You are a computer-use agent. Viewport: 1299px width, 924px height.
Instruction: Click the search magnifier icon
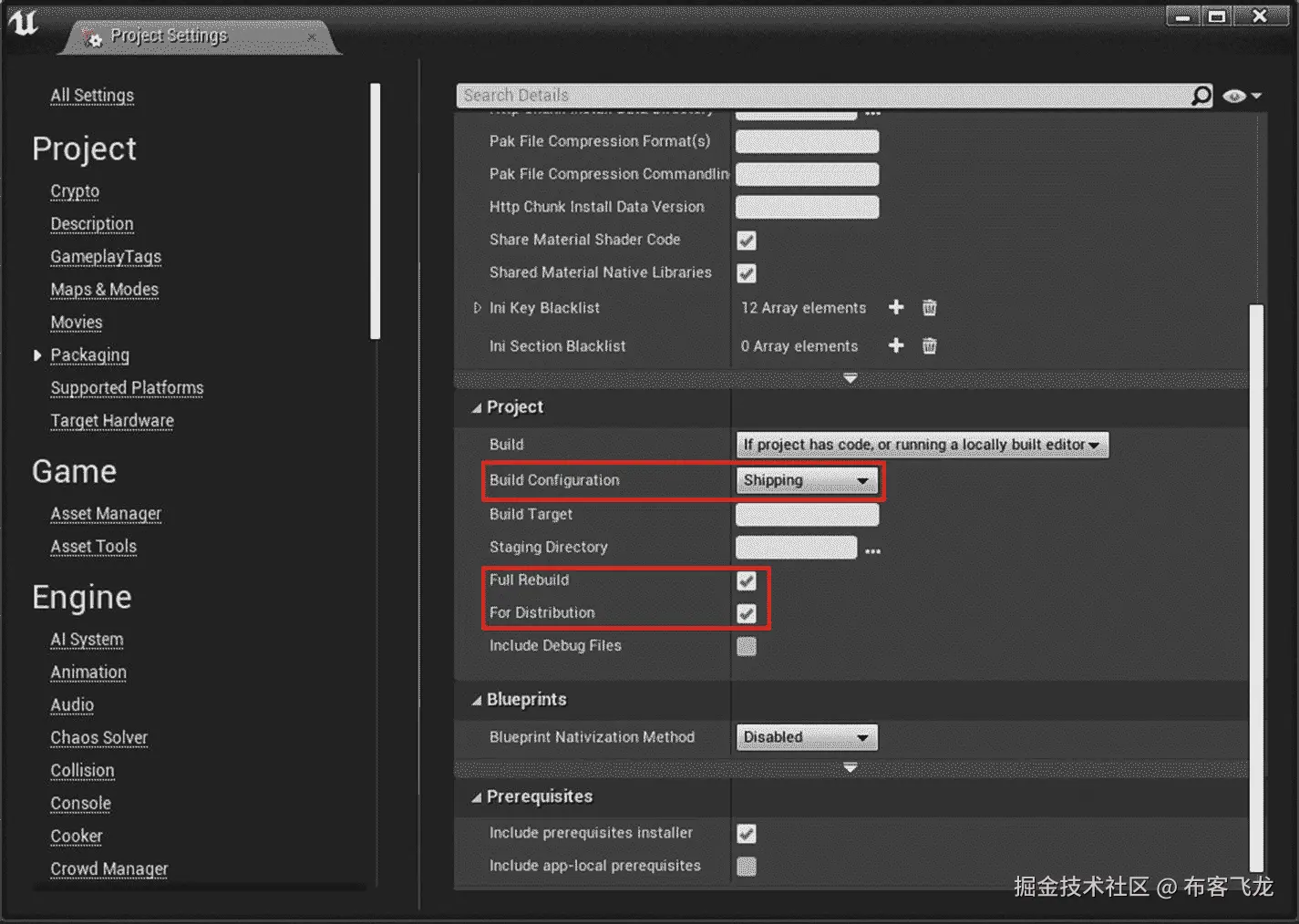(x=1201, y=95)
